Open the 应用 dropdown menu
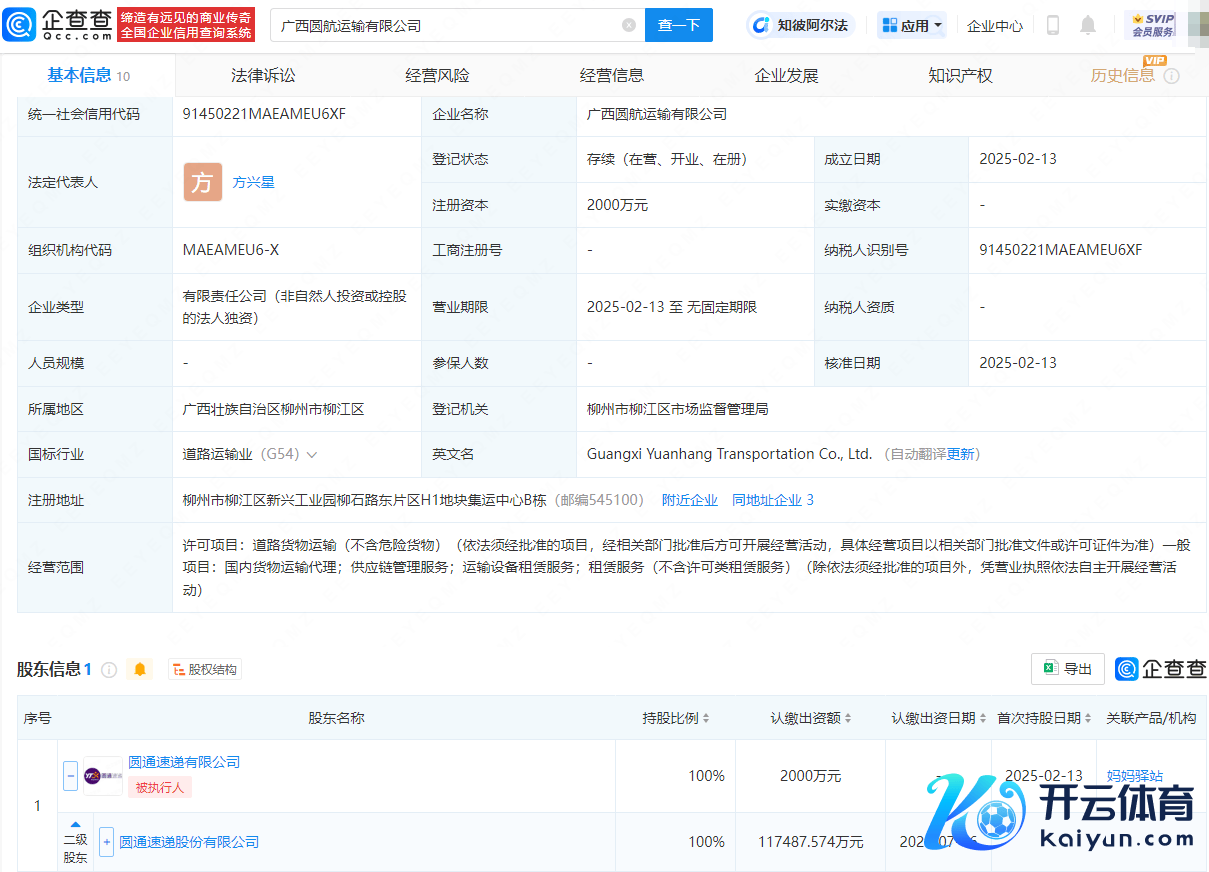 (x=912, y=25)
